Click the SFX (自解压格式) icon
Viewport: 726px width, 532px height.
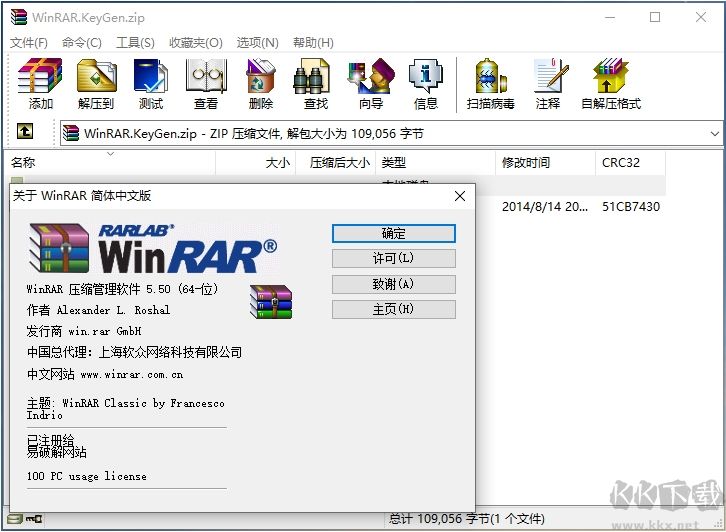click(x=611, y=84)
